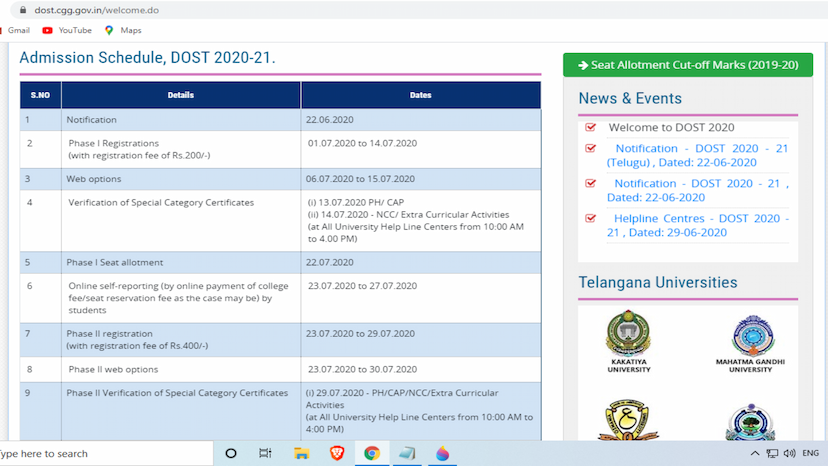
Task: Open the DOST 2020-21 Telugu notification link
Action: 697,155
